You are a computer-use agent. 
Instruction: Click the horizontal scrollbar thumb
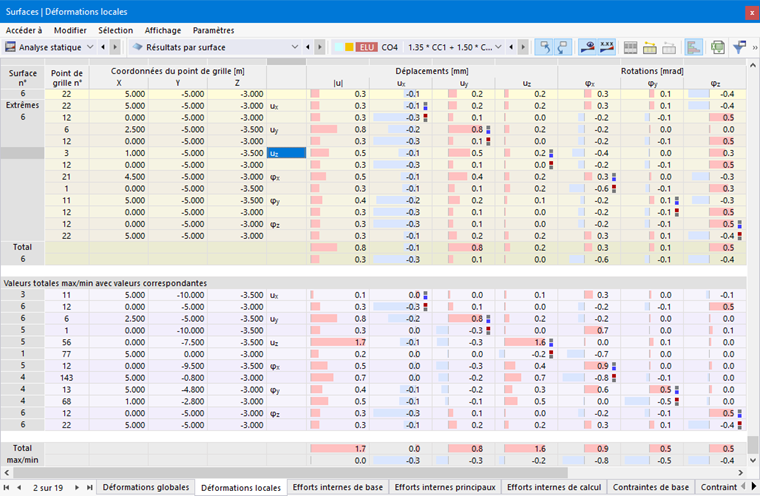(x=290, y=472)
